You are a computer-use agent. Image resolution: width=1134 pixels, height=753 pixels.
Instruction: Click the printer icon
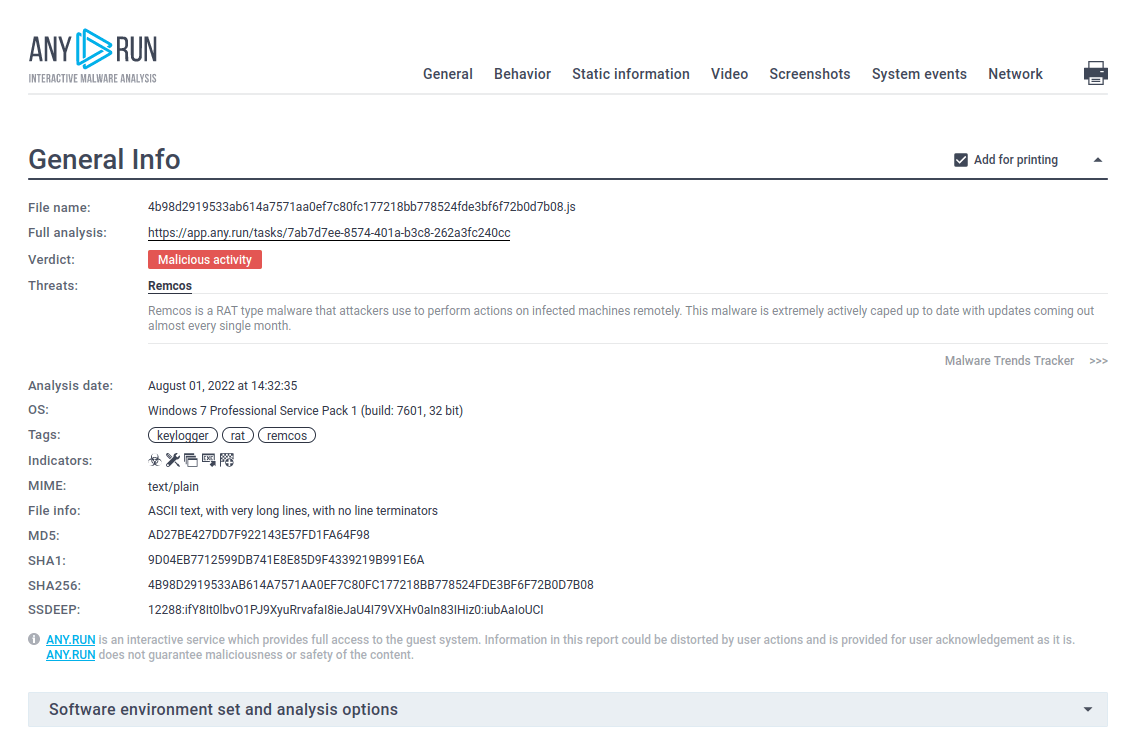pos(1096,73)
